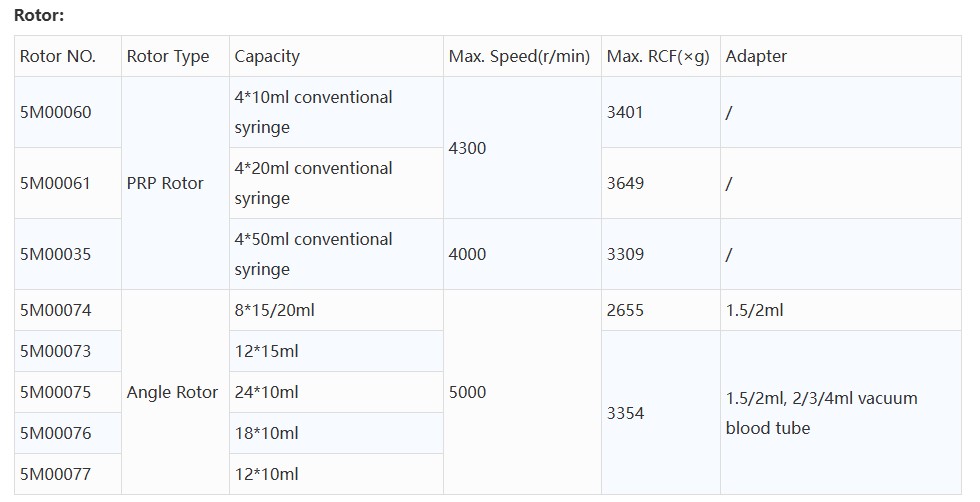Click the 5000 max speed value
This screenshot has width=980, height=502.
[468, 392]
